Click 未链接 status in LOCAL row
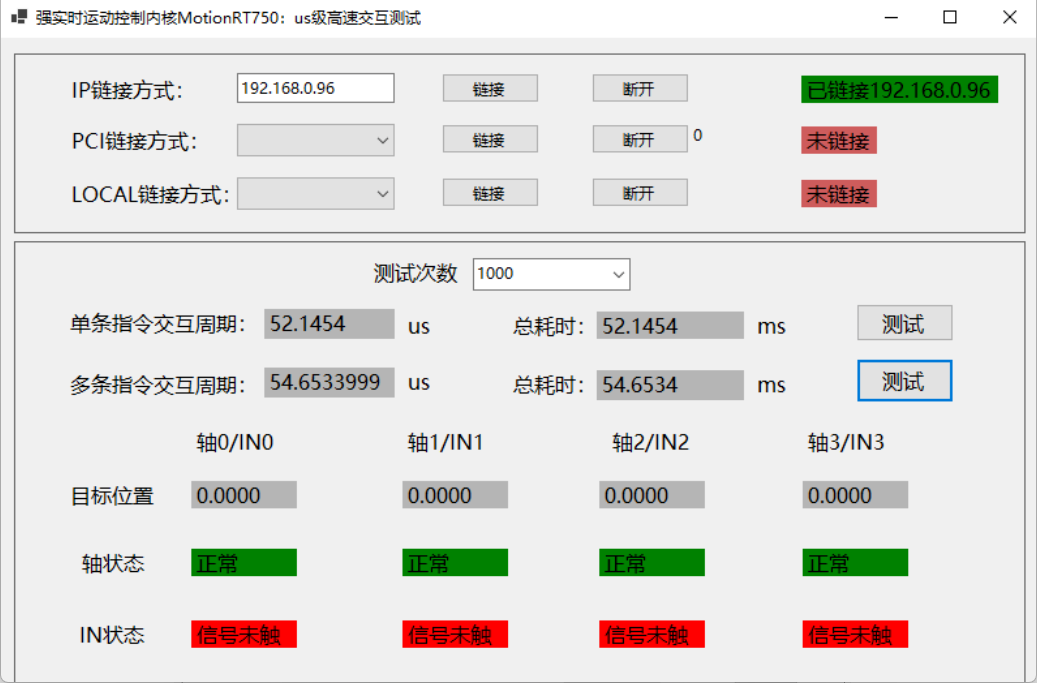1037x683 pixels. [839, 194]
